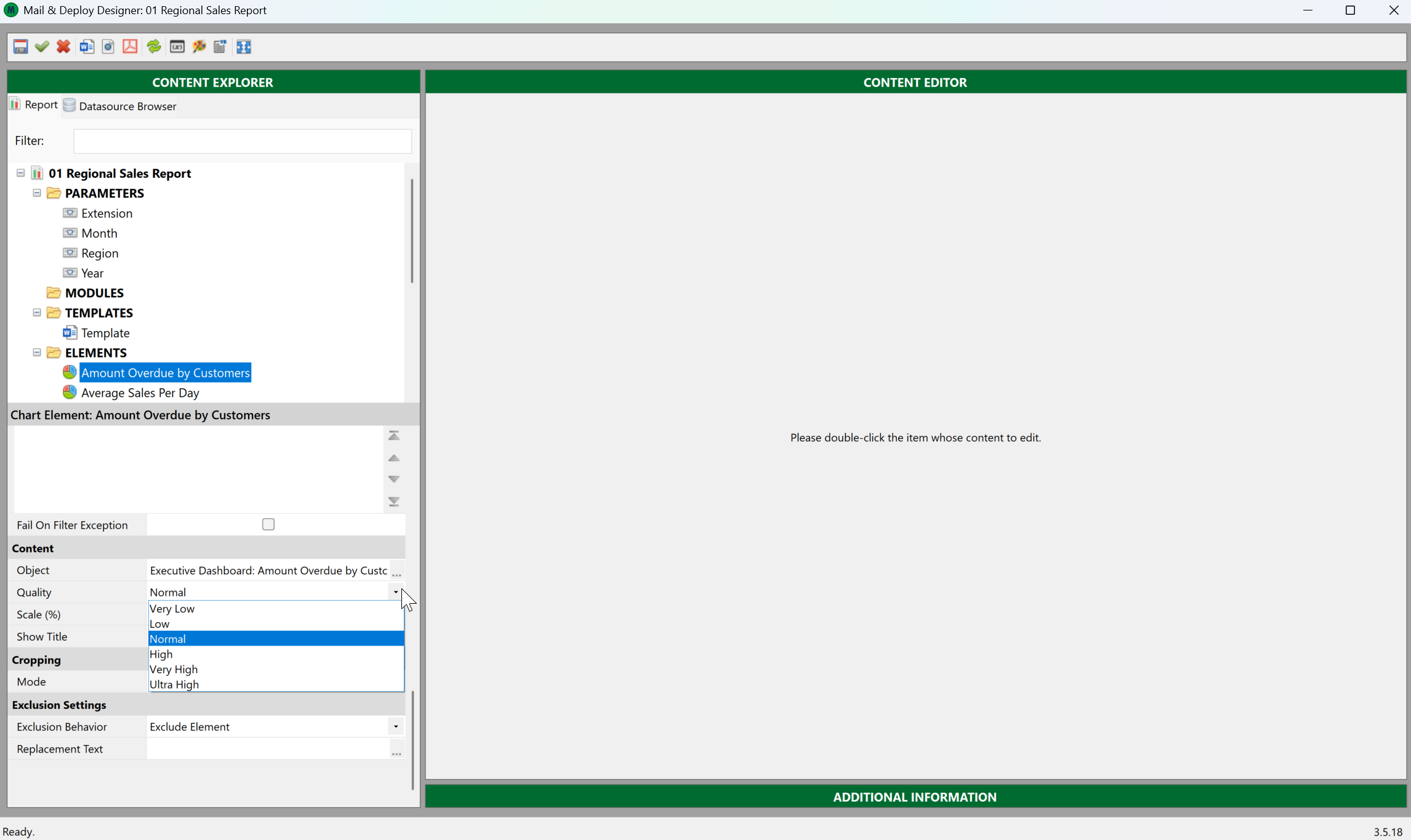Screen dimensions: 1411x840
Task: Open the variables (x) toolbar icon
Action: pyautogui.click(x=177, y=47)
